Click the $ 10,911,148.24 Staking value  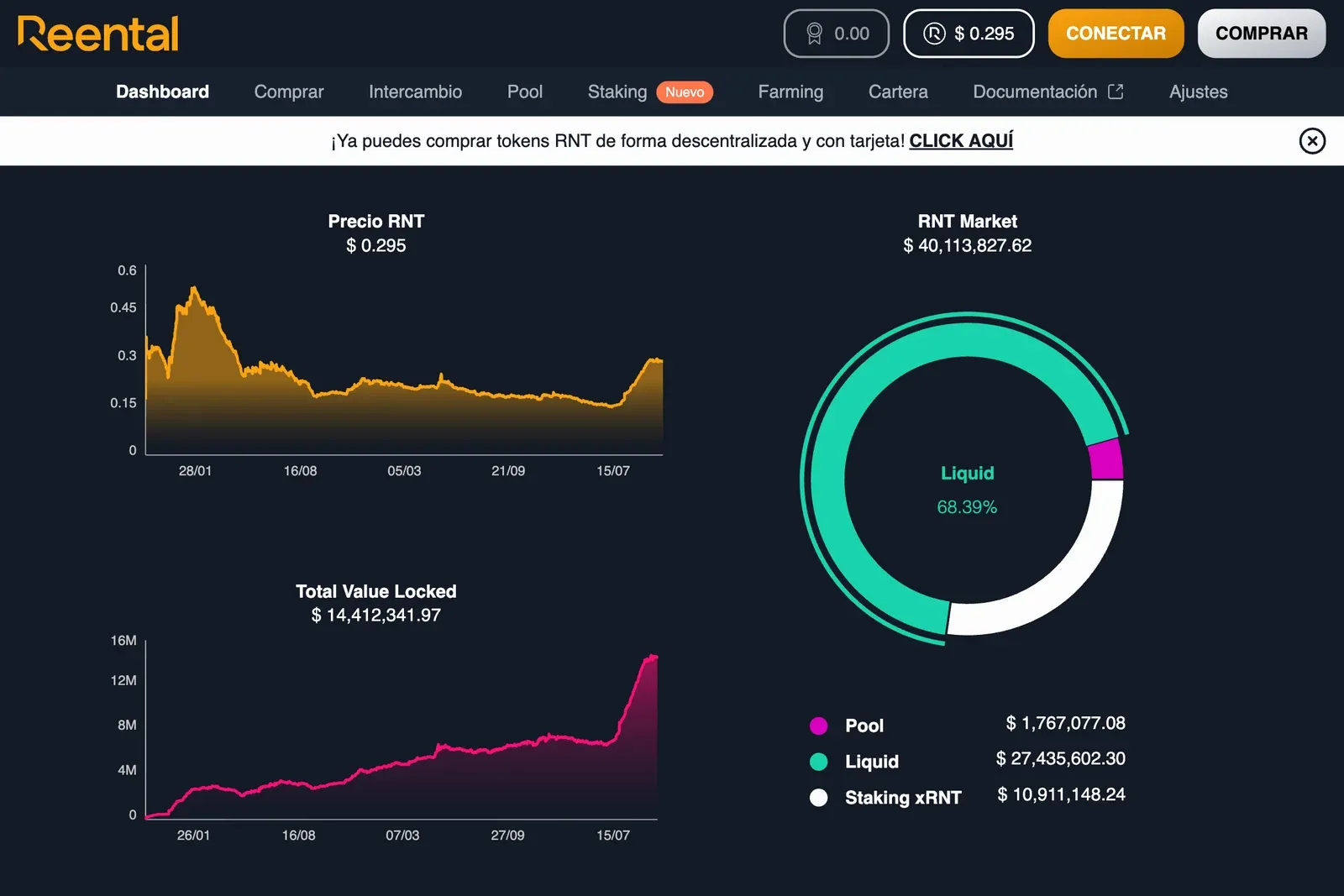pyautogui.click(x=1061, y=794)
